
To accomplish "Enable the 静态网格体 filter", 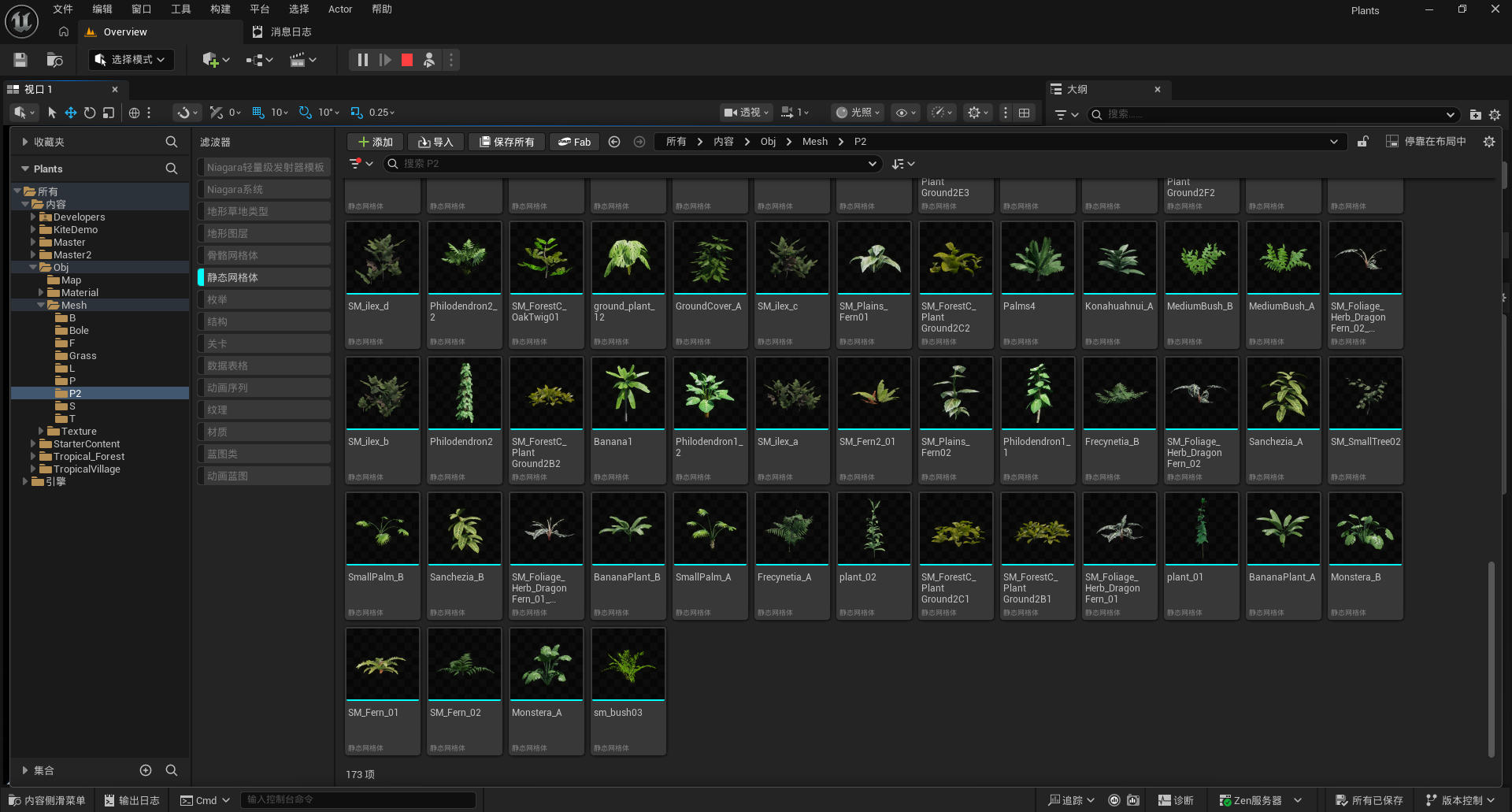I will tap(264, 277).
